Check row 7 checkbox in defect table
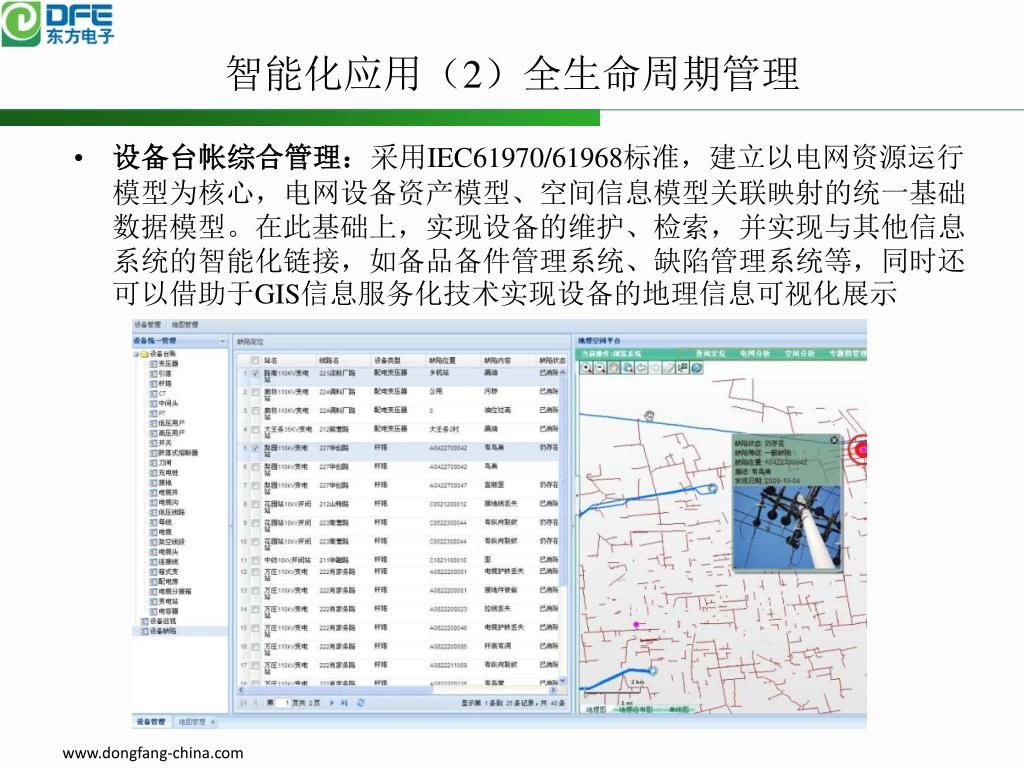The width and height of the screenshot is (1024, 768). tap(255, 486)
